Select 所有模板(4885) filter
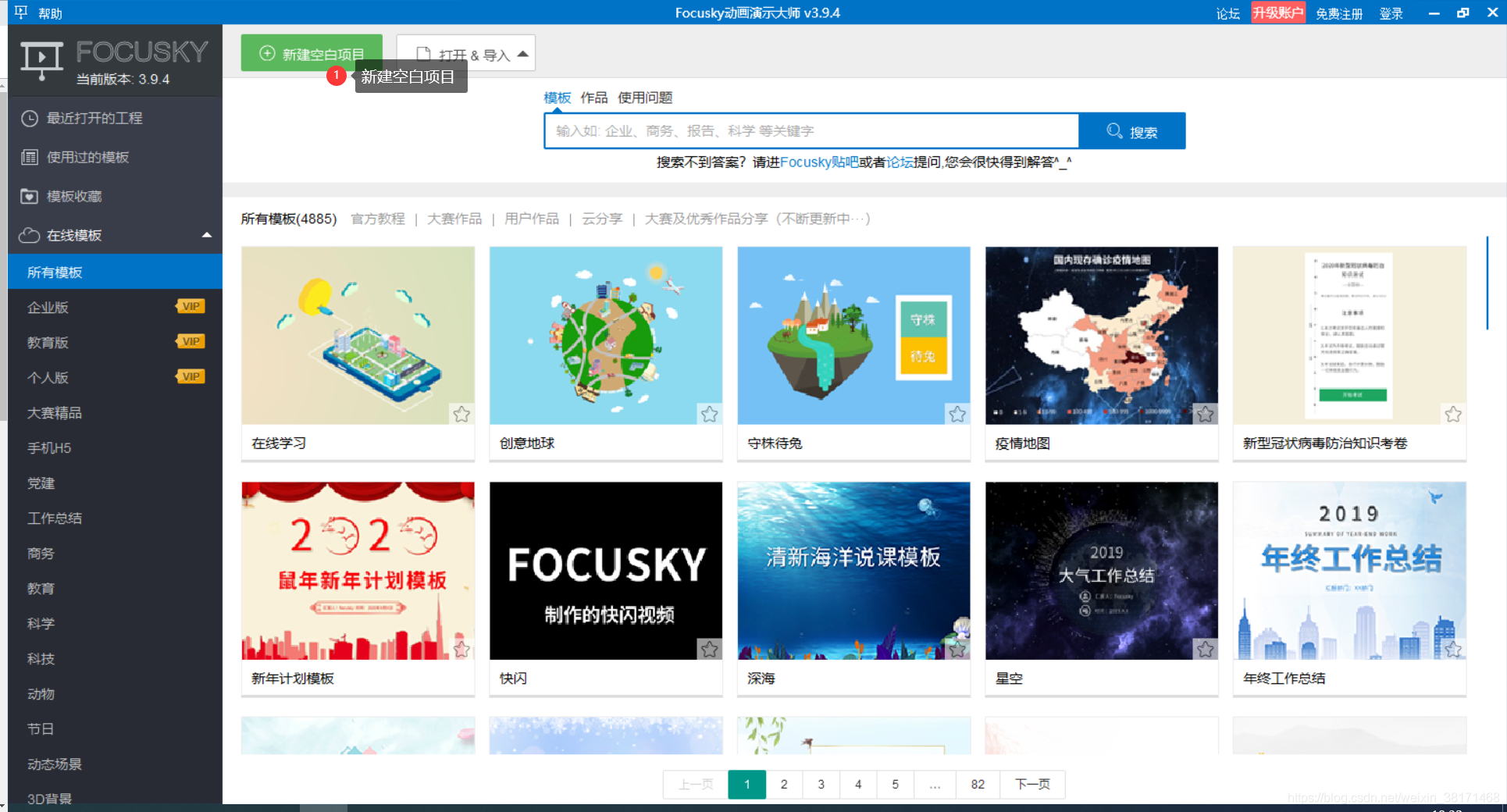 pyautogui.click(x=289, y=219)
